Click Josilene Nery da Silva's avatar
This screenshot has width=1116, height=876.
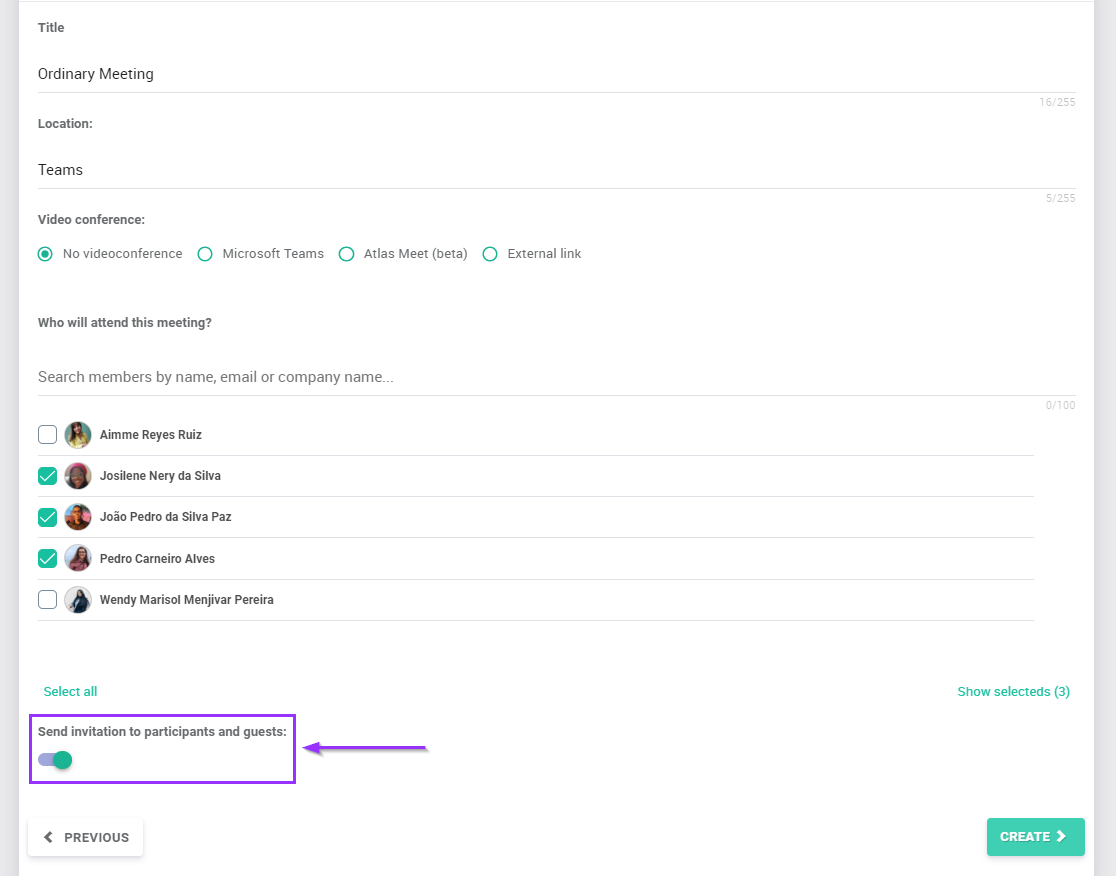[x=78, y=476]
